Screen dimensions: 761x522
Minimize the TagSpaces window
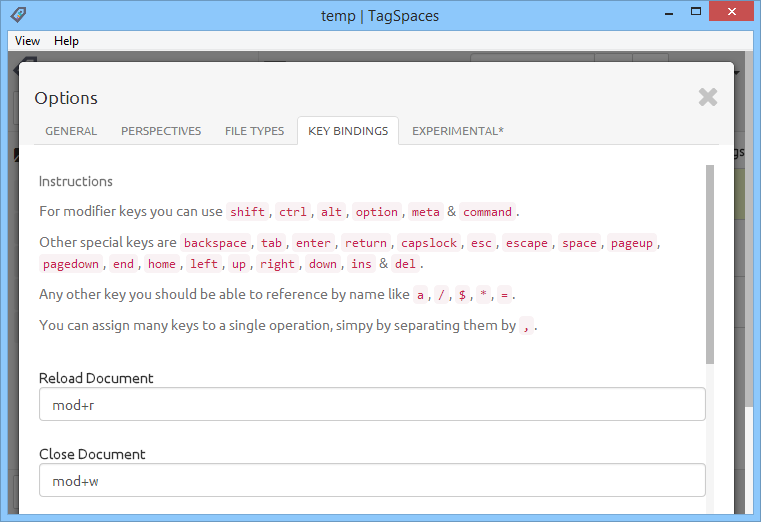pos(669,13)
